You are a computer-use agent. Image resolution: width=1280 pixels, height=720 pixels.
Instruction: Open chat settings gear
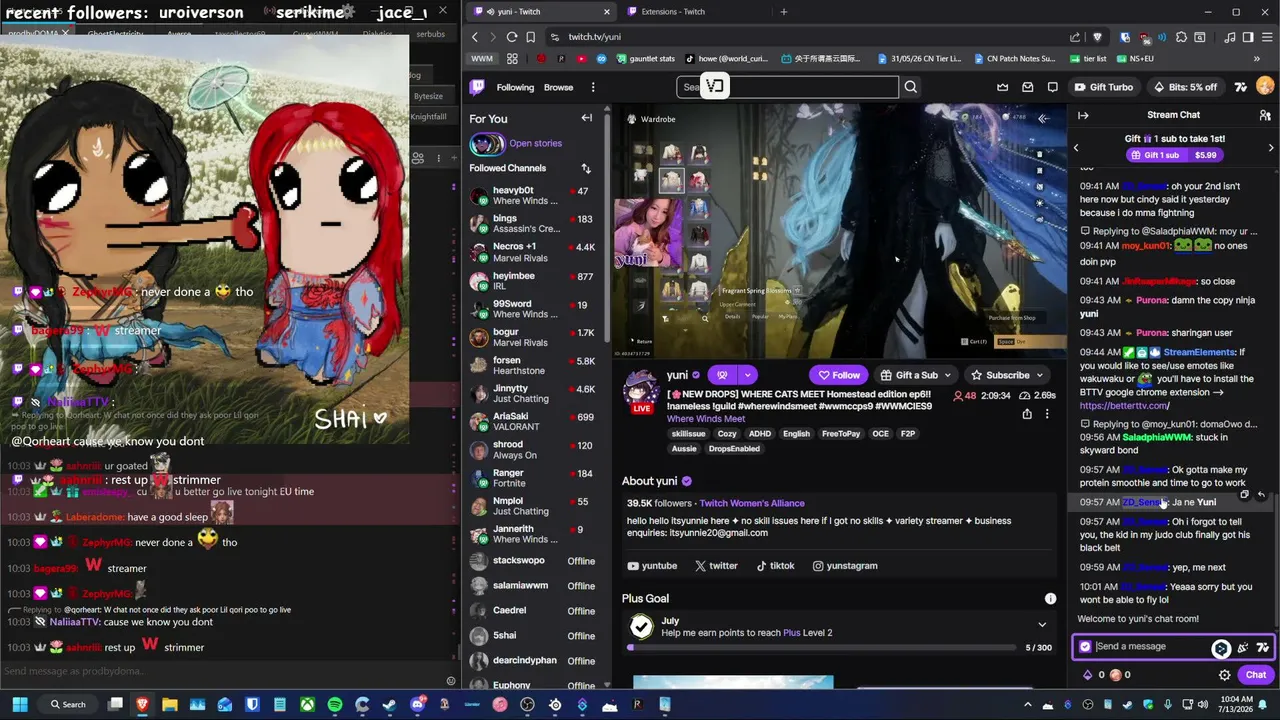[x=1224, y=675]
